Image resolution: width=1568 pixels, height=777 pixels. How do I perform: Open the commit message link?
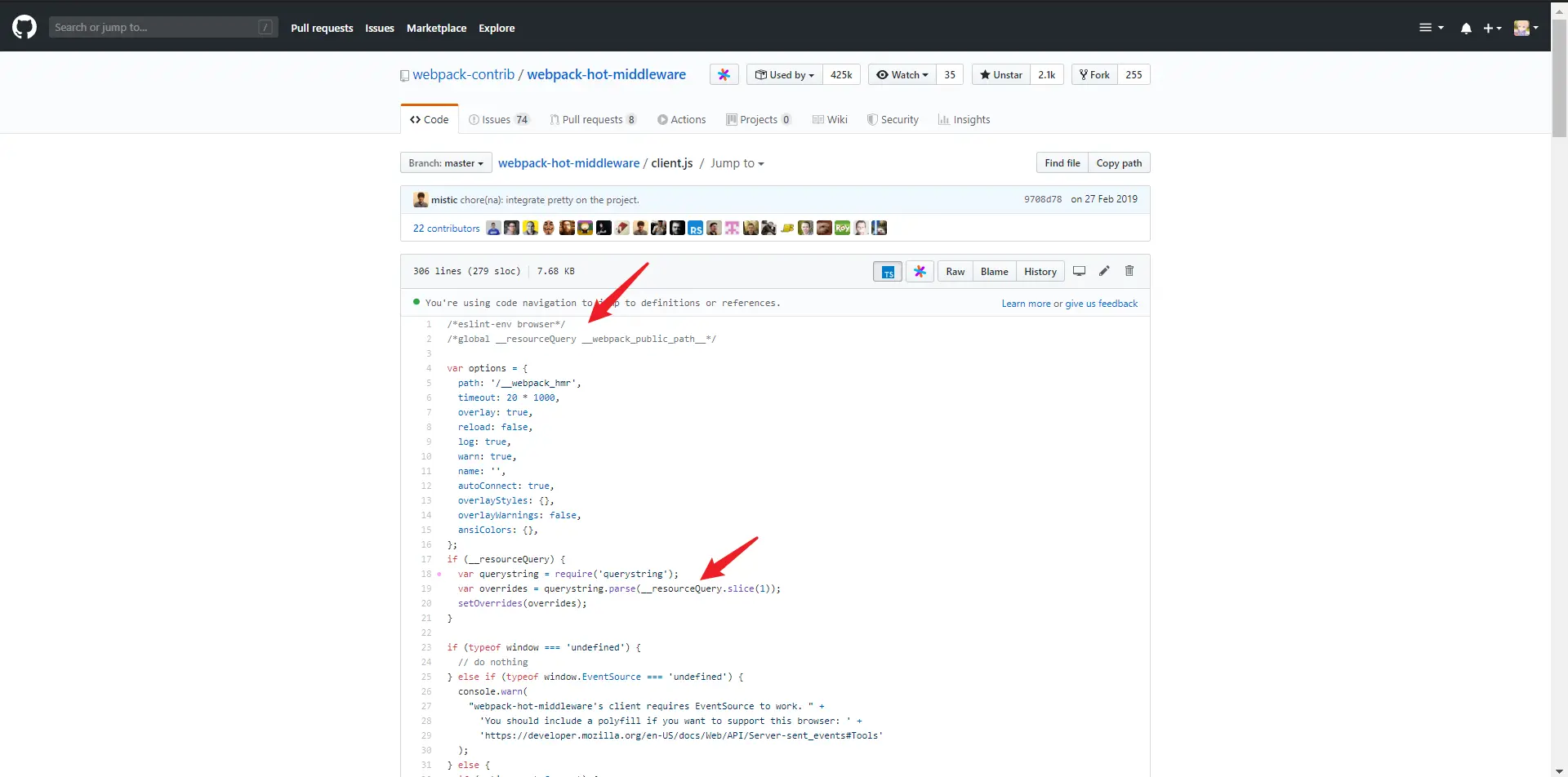click(550, 200)
